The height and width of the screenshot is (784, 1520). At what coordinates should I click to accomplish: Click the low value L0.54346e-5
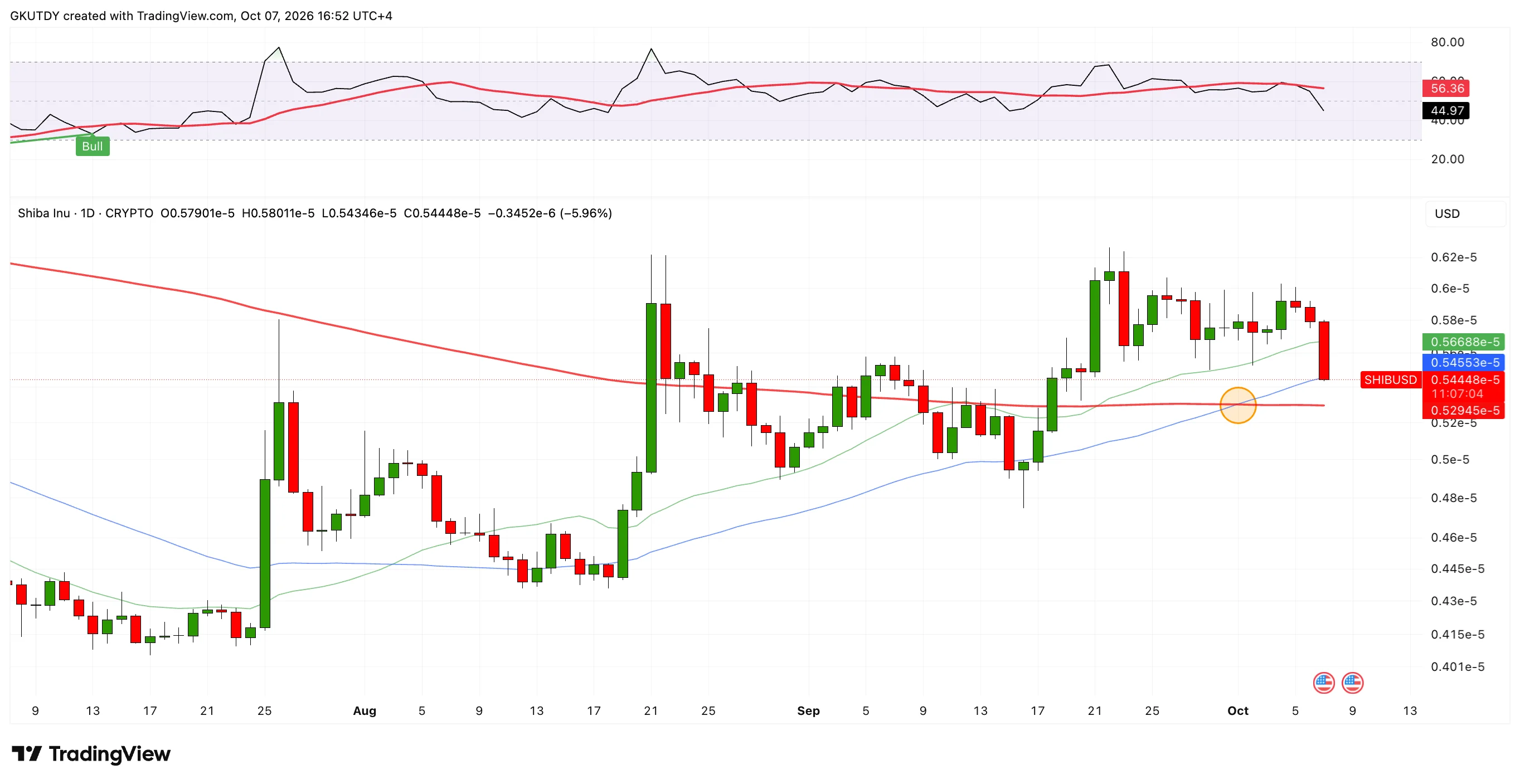pos(359,213)
